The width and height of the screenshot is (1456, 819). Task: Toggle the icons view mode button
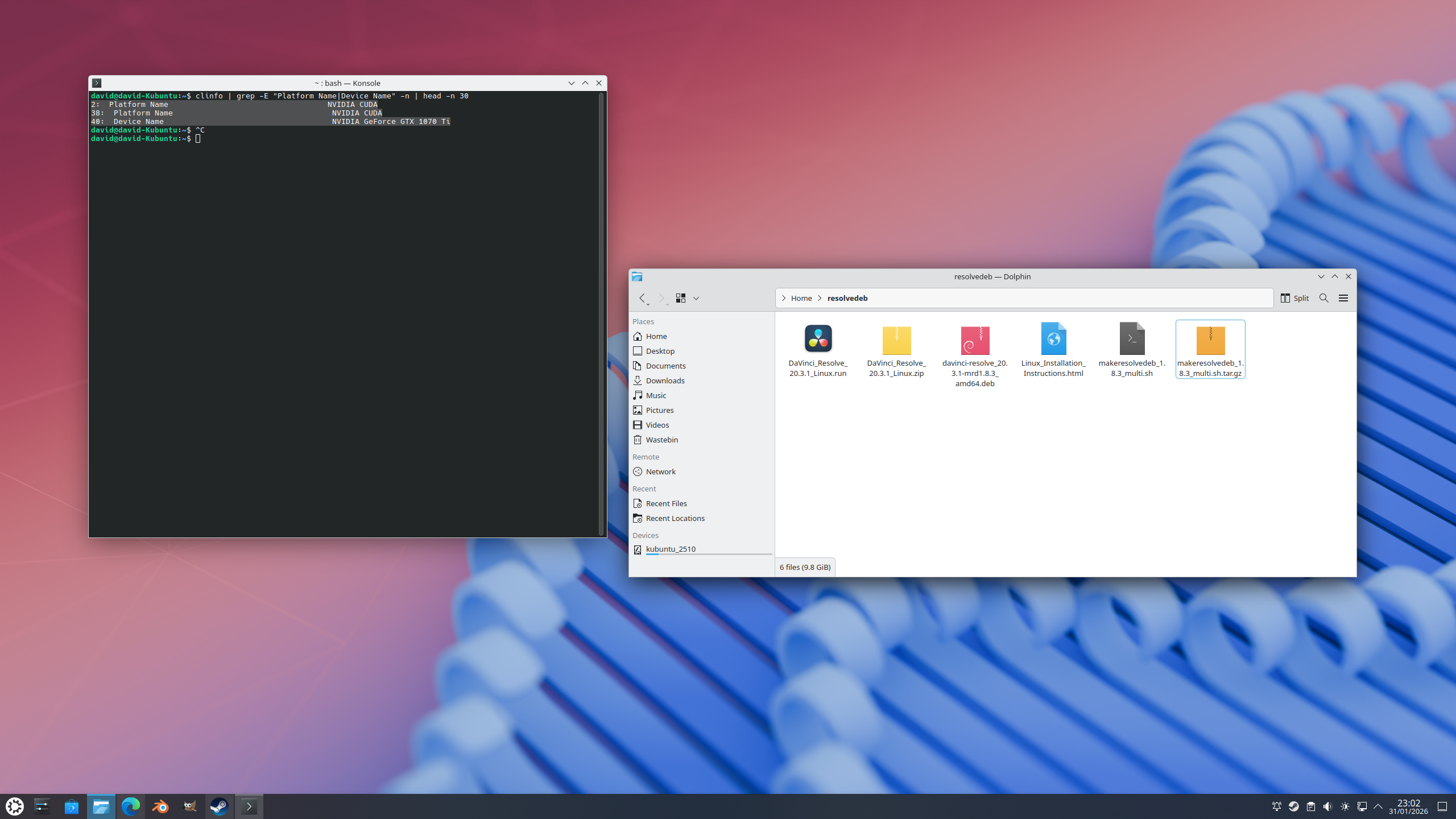680,298
